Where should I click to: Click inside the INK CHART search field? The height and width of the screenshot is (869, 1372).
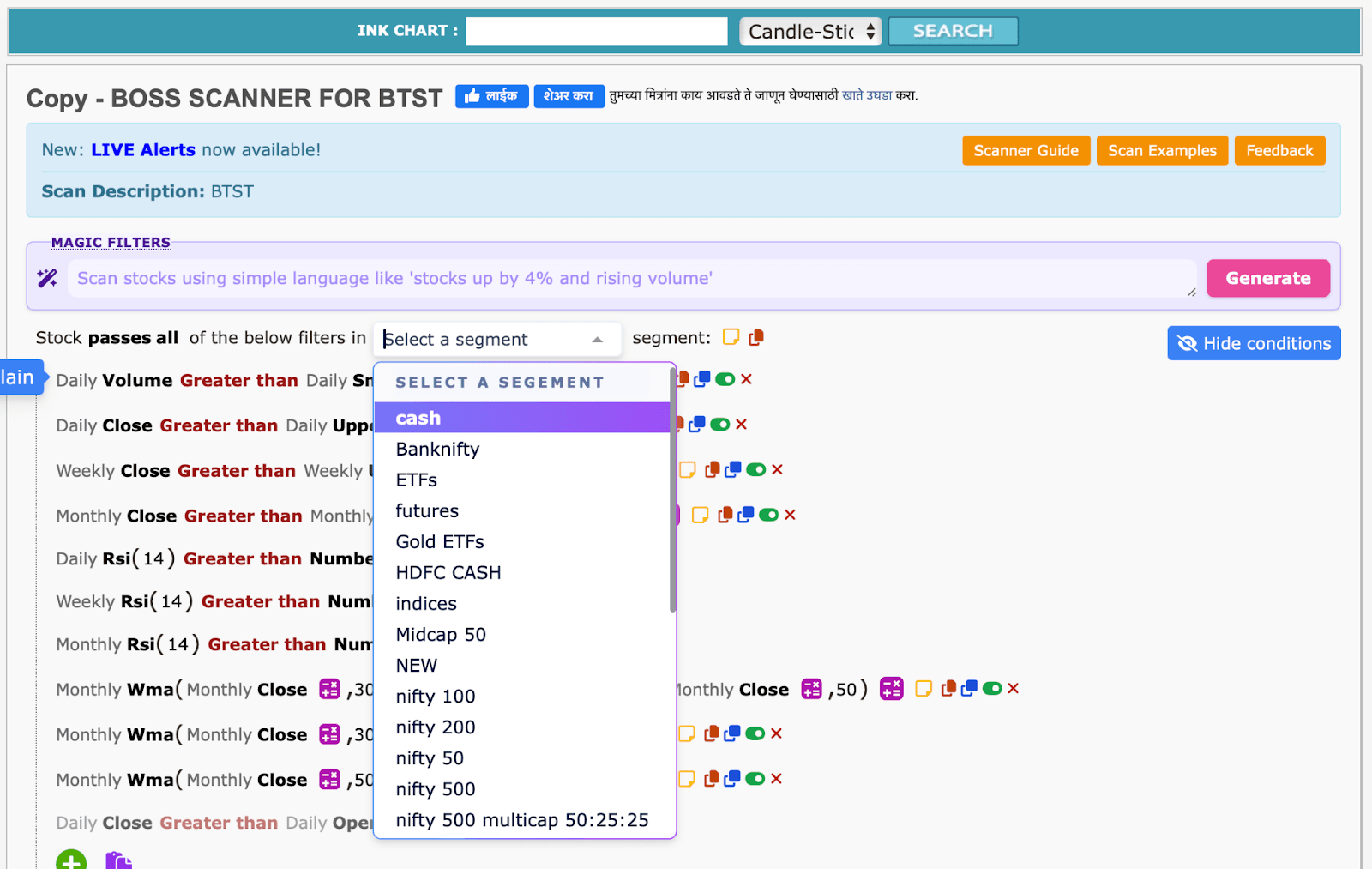point(596,31)
